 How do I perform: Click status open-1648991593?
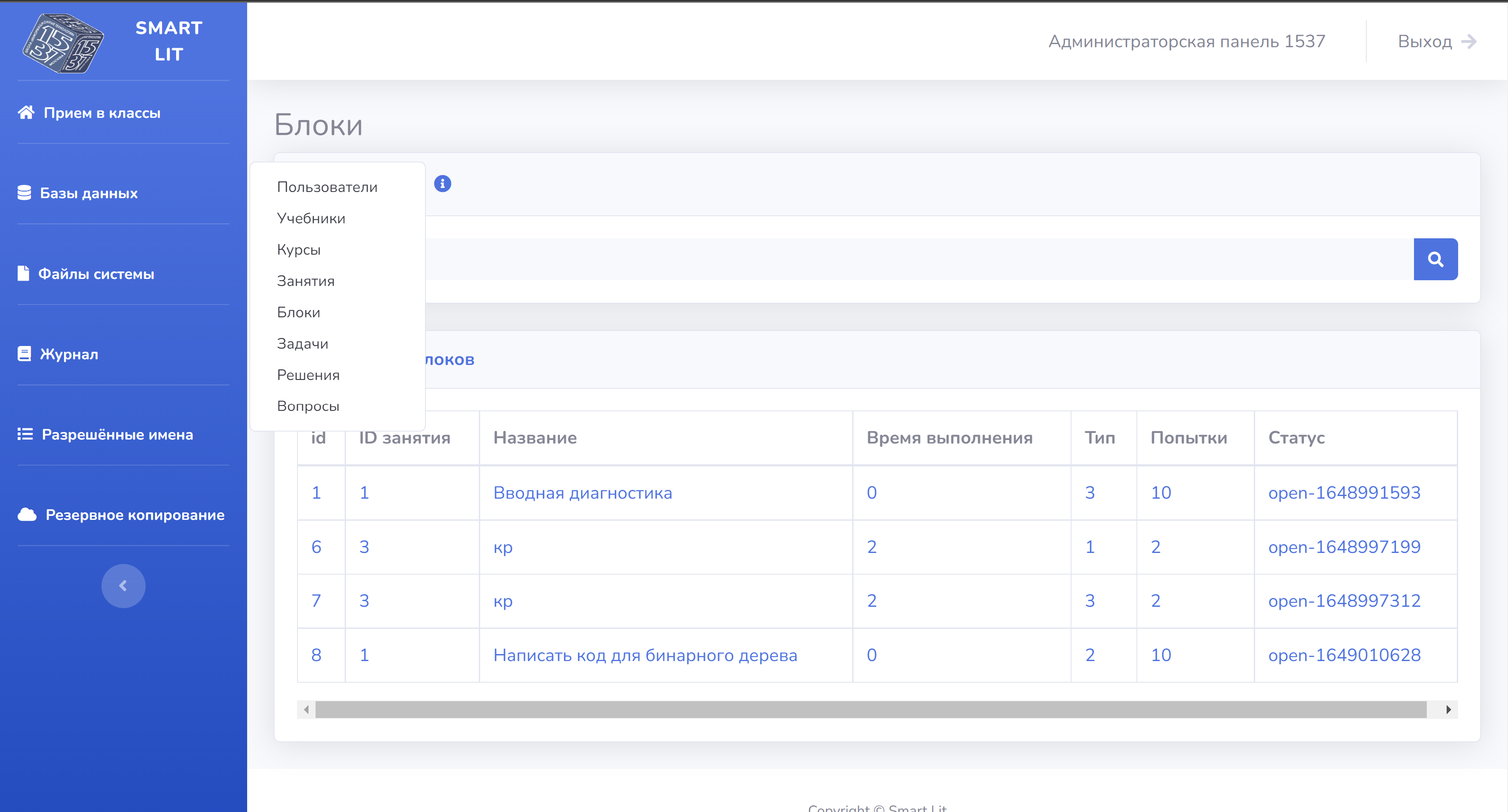tap(1344, 492)
